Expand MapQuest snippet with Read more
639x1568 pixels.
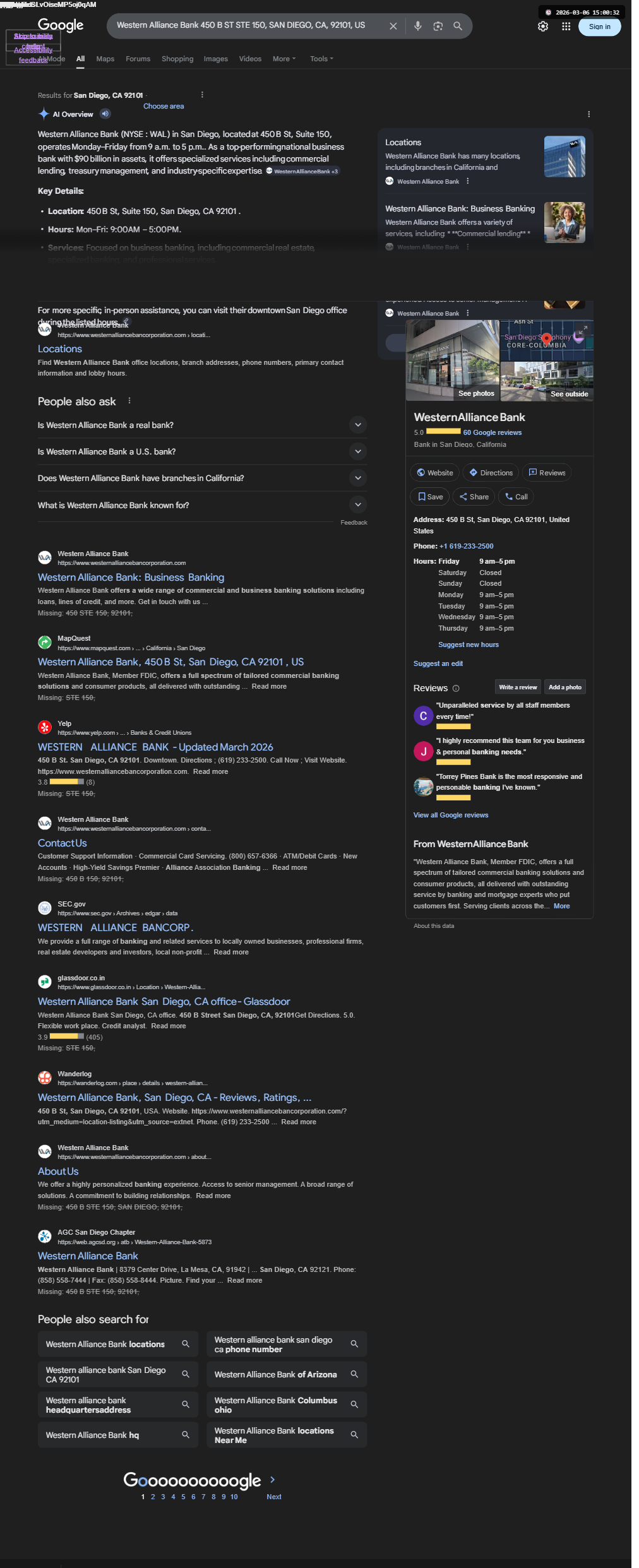[269, 686]
